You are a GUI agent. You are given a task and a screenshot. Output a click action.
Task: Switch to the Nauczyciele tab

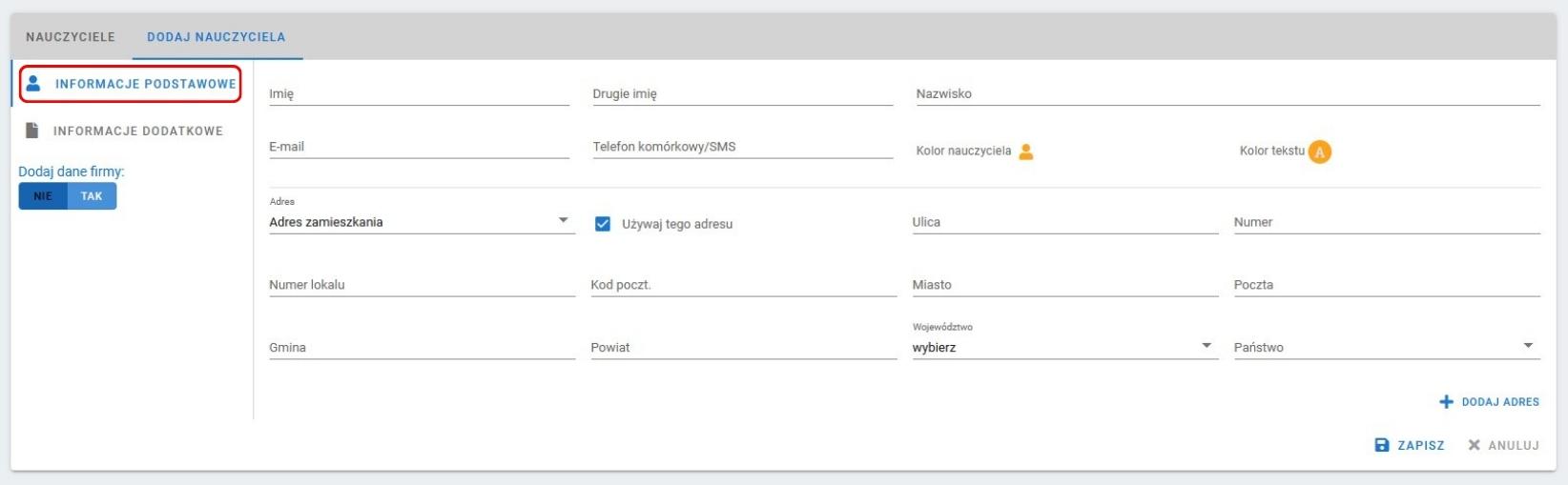coord(71,37)
